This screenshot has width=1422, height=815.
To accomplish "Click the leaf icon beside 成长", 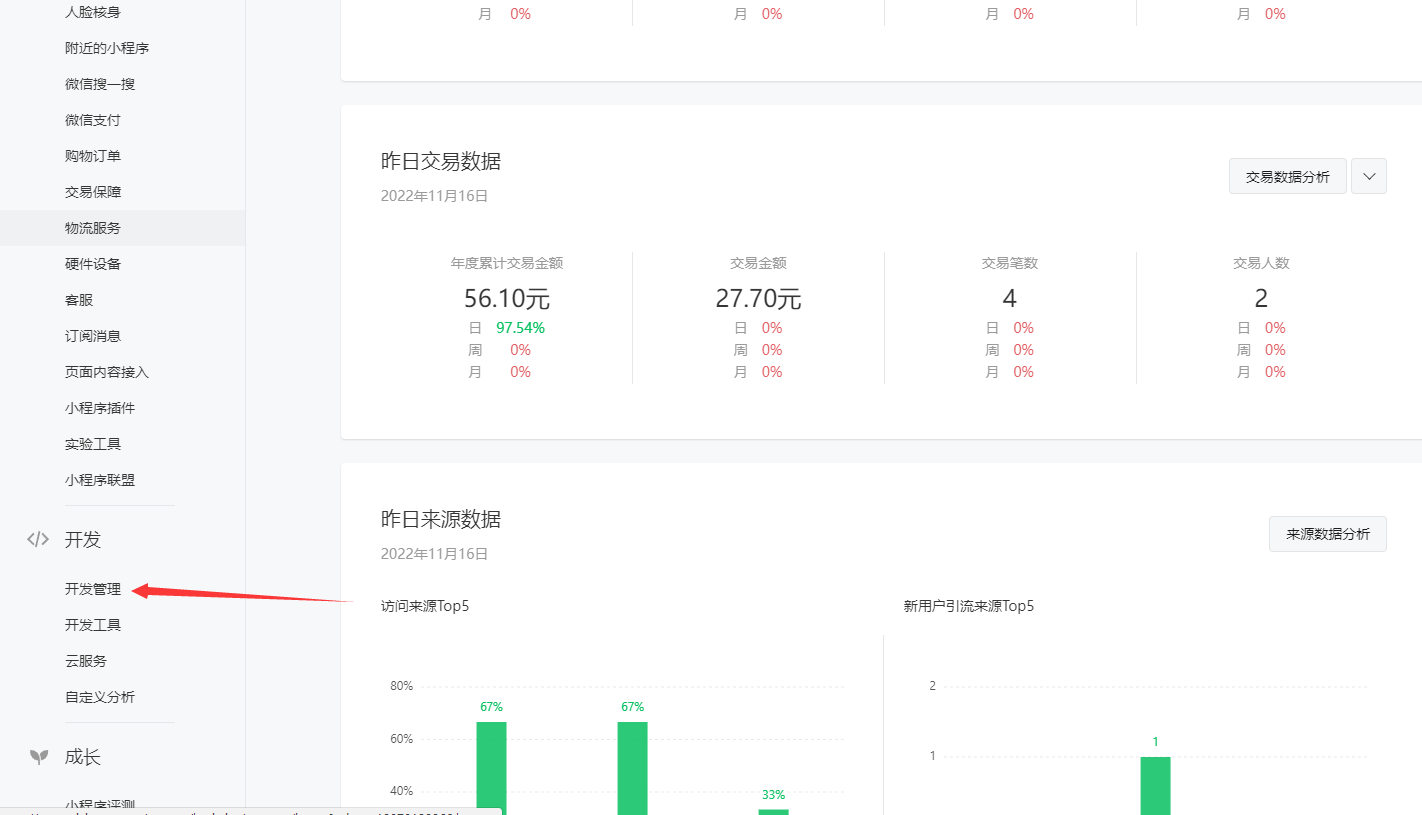I will [x=38, y=757].
